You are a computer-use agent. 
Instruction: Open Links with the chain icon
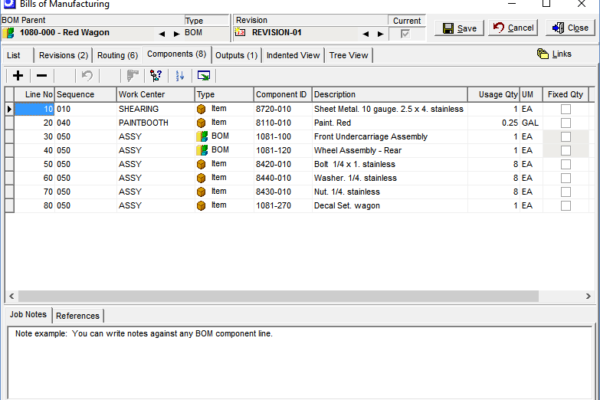click(554, 54)
